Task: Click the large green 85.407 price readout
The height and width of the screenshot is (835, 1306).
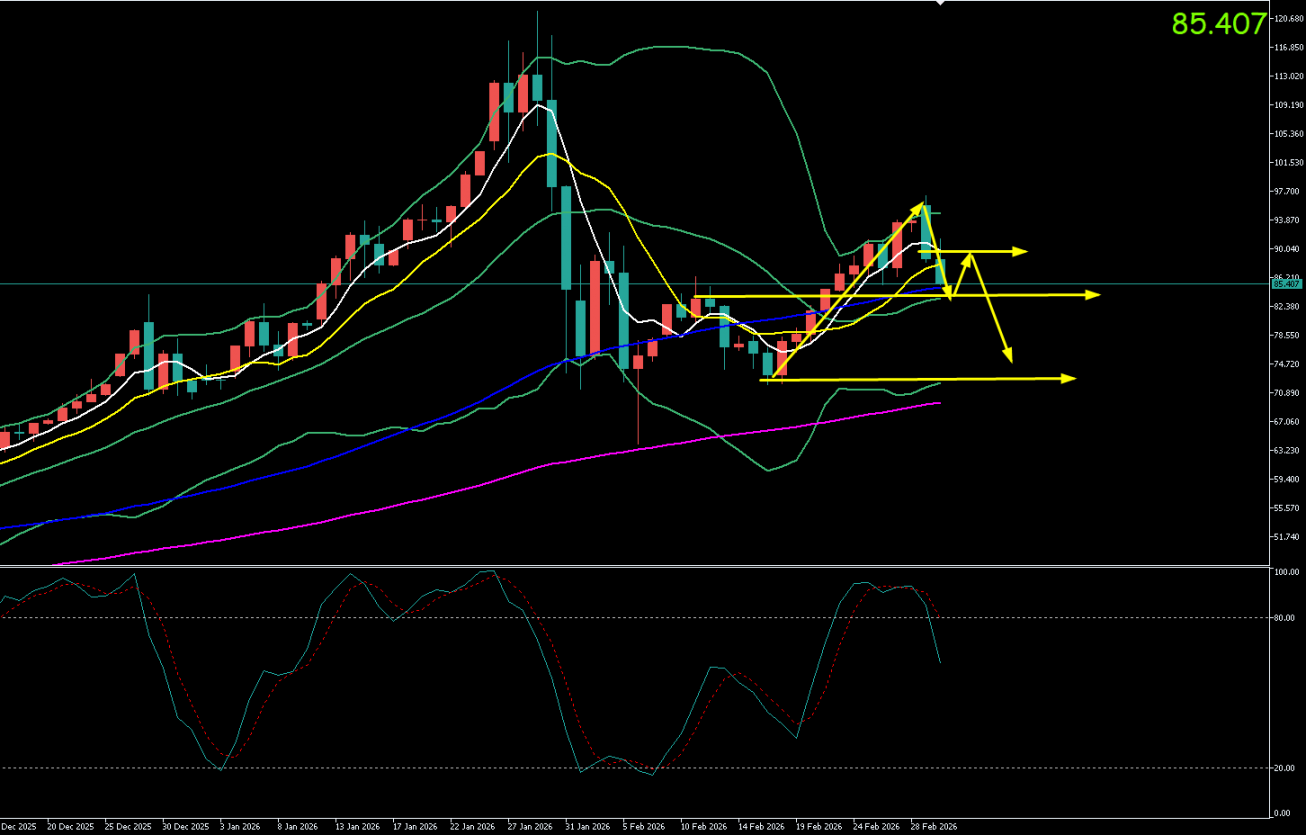Action: pos(1218,24)
